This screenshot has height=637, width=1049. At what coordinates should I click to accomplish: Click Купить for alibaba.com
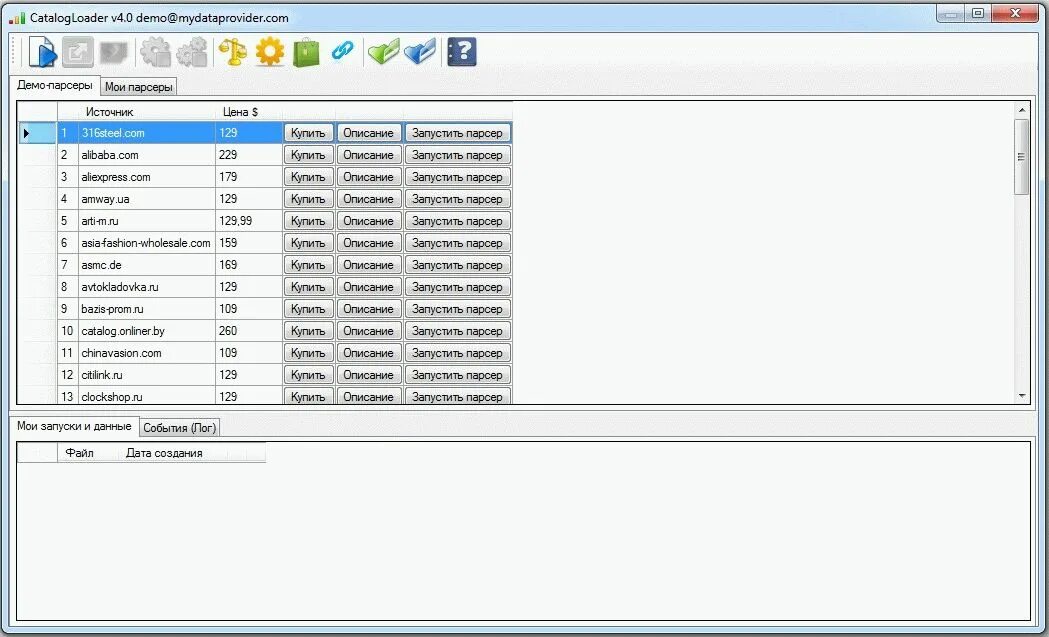[x=308, y=155]
